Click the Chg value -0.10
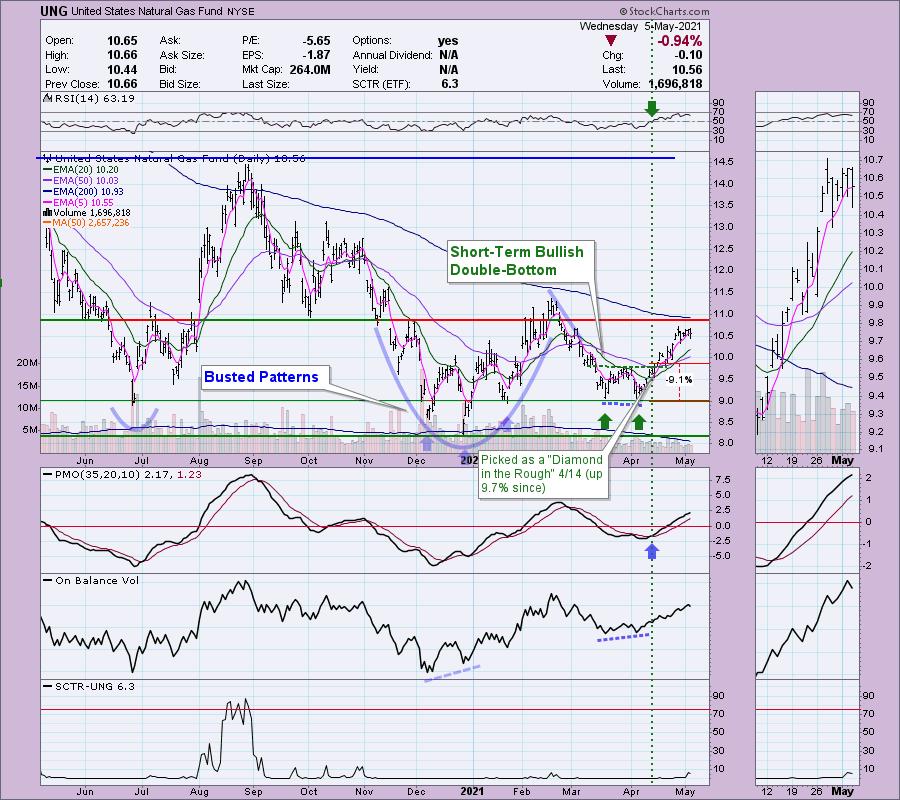 688,55
